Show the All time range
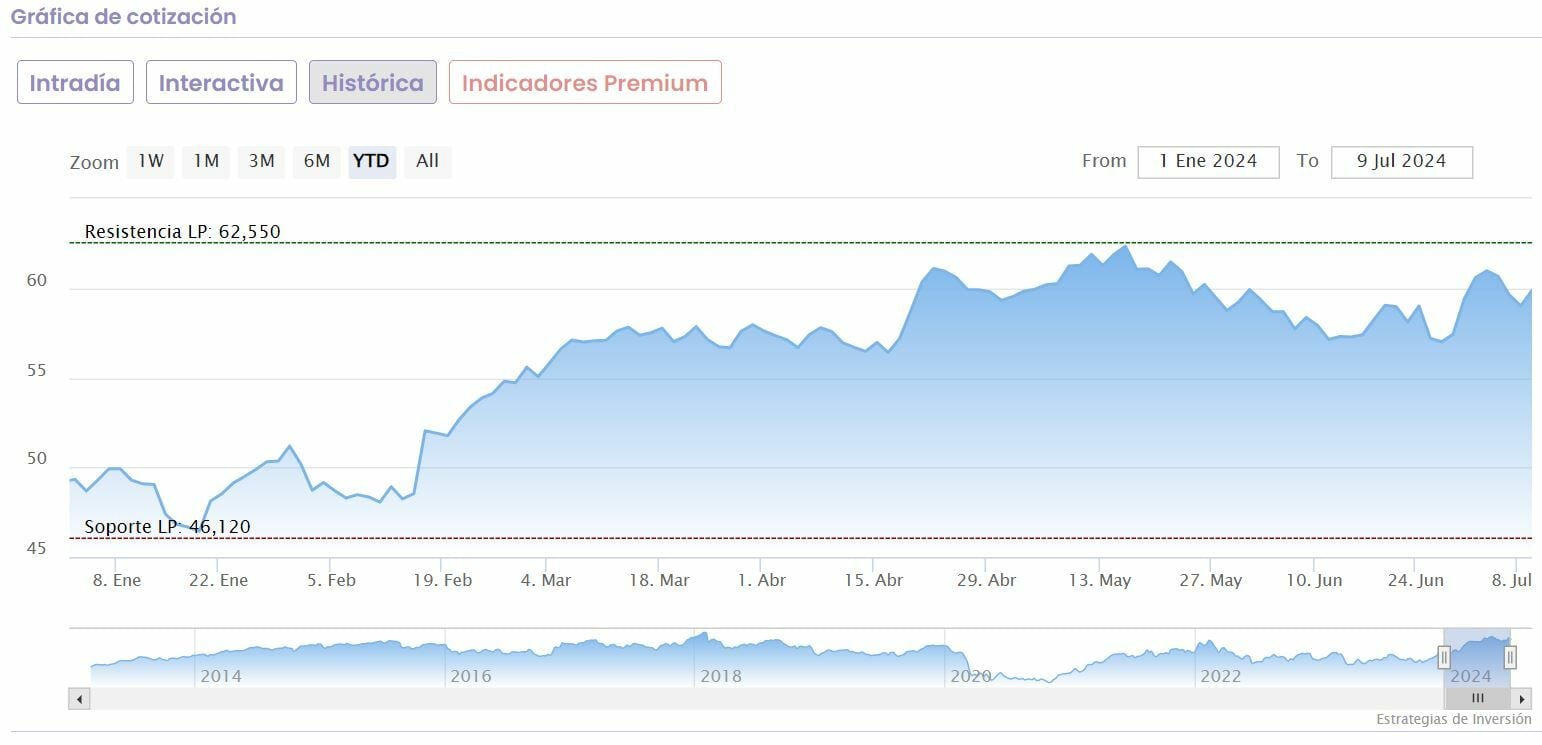 427,161
